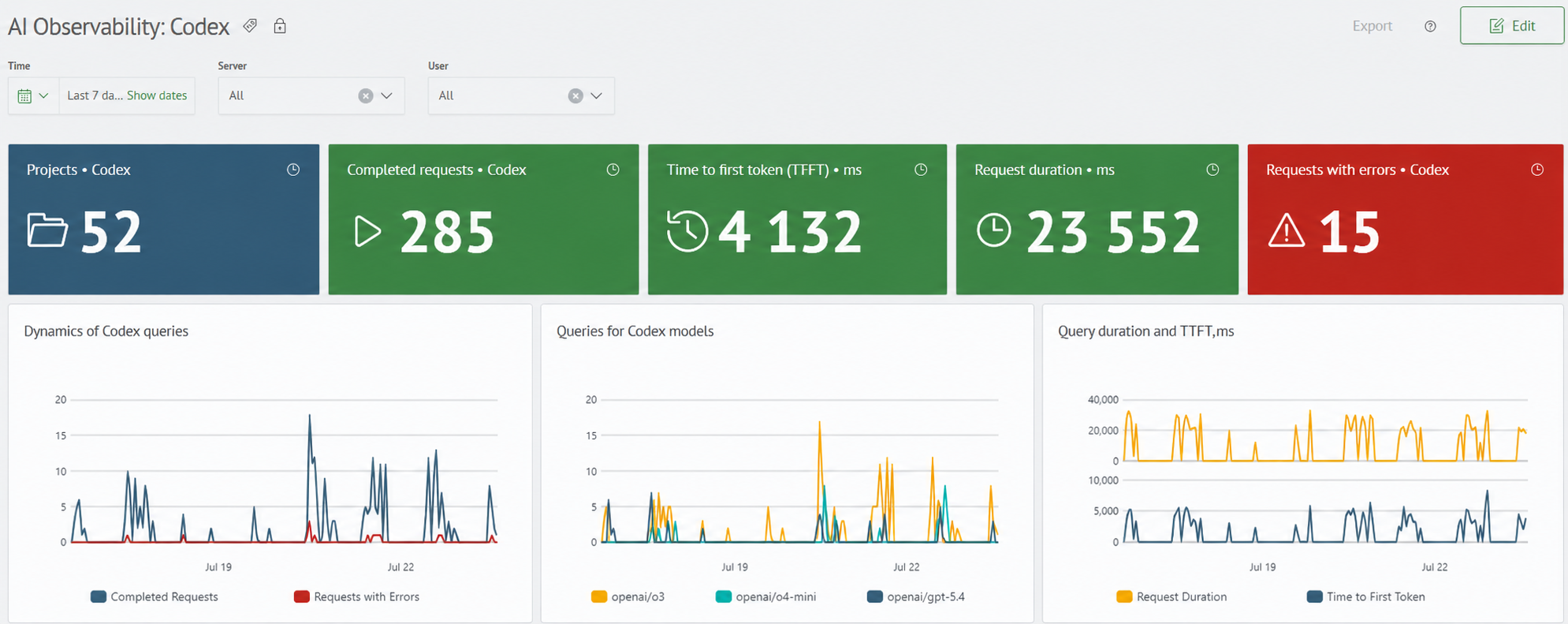Click the clock icon on Completed requests card
The height and width of the screenshot is (624, 1568).
point(613,170)
